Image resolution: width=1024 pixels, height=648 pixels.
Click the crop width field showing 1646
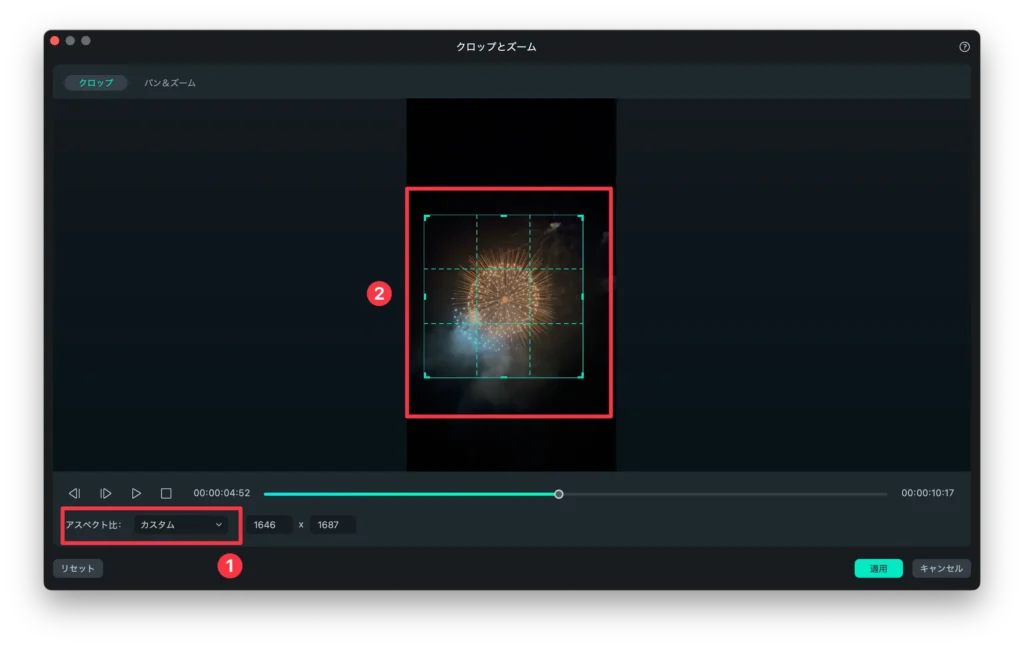pos(270,524)
